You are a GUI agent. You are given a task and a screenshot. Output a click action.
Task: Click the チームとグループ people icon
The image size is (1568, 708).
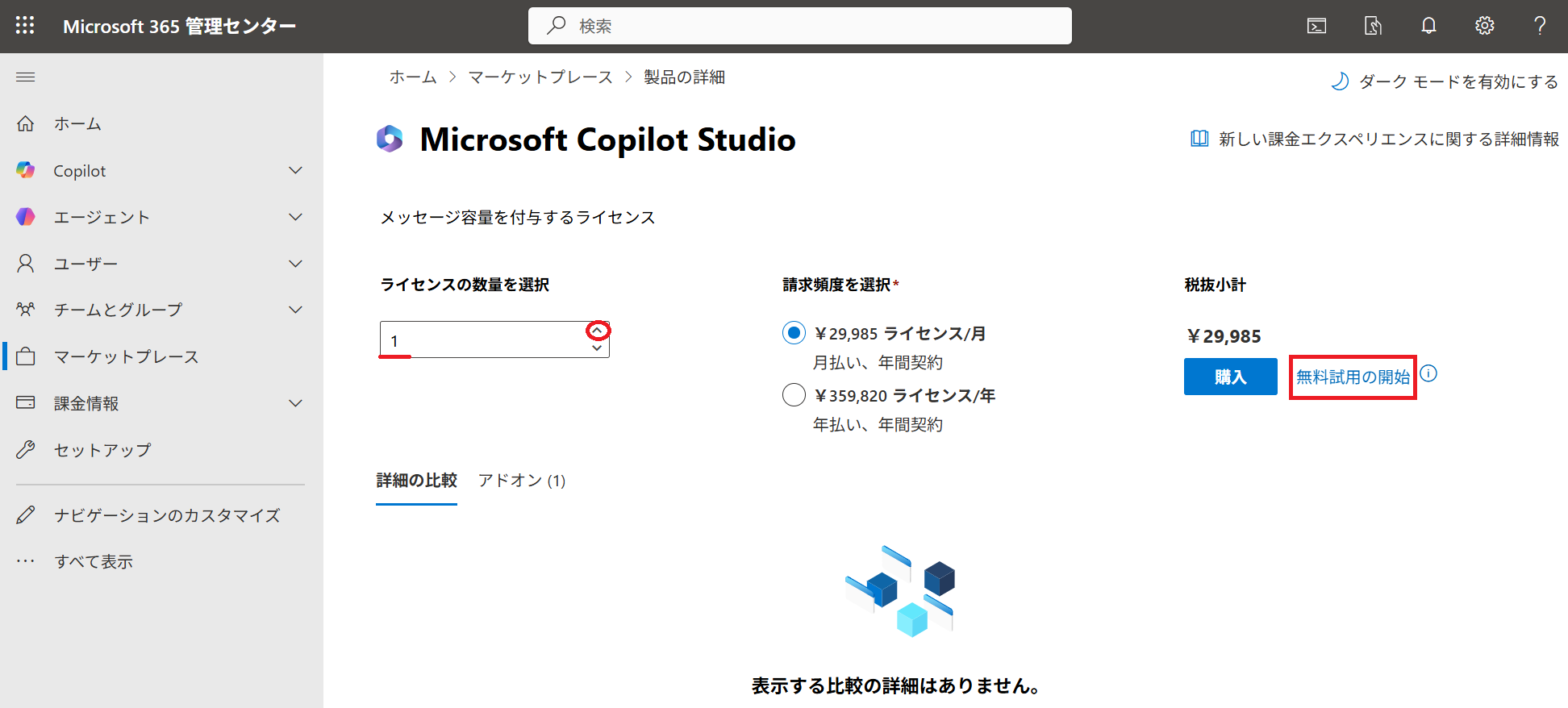(26, 310)
